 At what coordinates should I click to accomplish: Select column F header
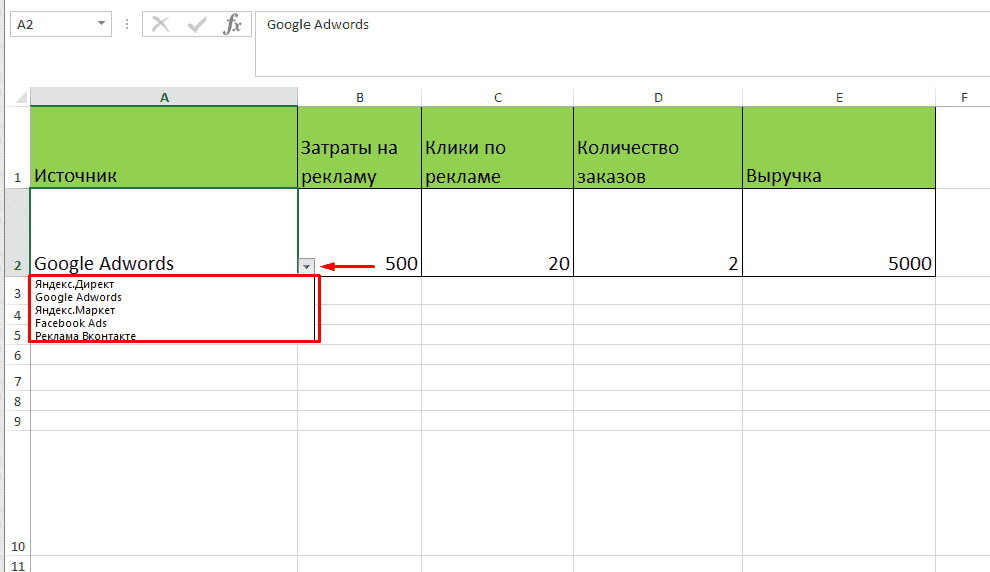tap(963, 97)
